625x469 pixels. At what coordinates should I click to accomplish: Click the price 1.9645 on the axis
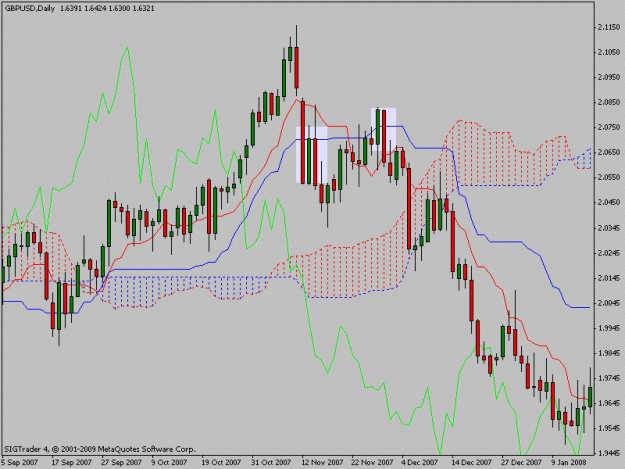click(609, 403)
